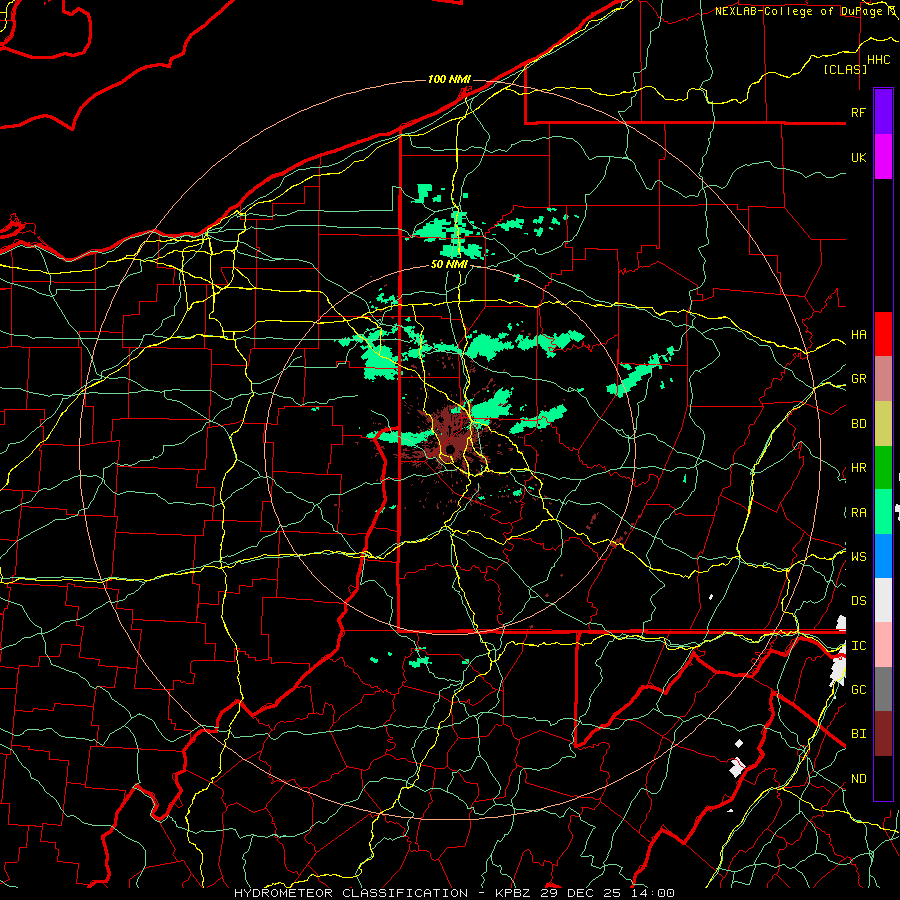Image resolution: width=900 pixels, height=900 pixels.
Task: Click the IC legend label
Action: 859,646
